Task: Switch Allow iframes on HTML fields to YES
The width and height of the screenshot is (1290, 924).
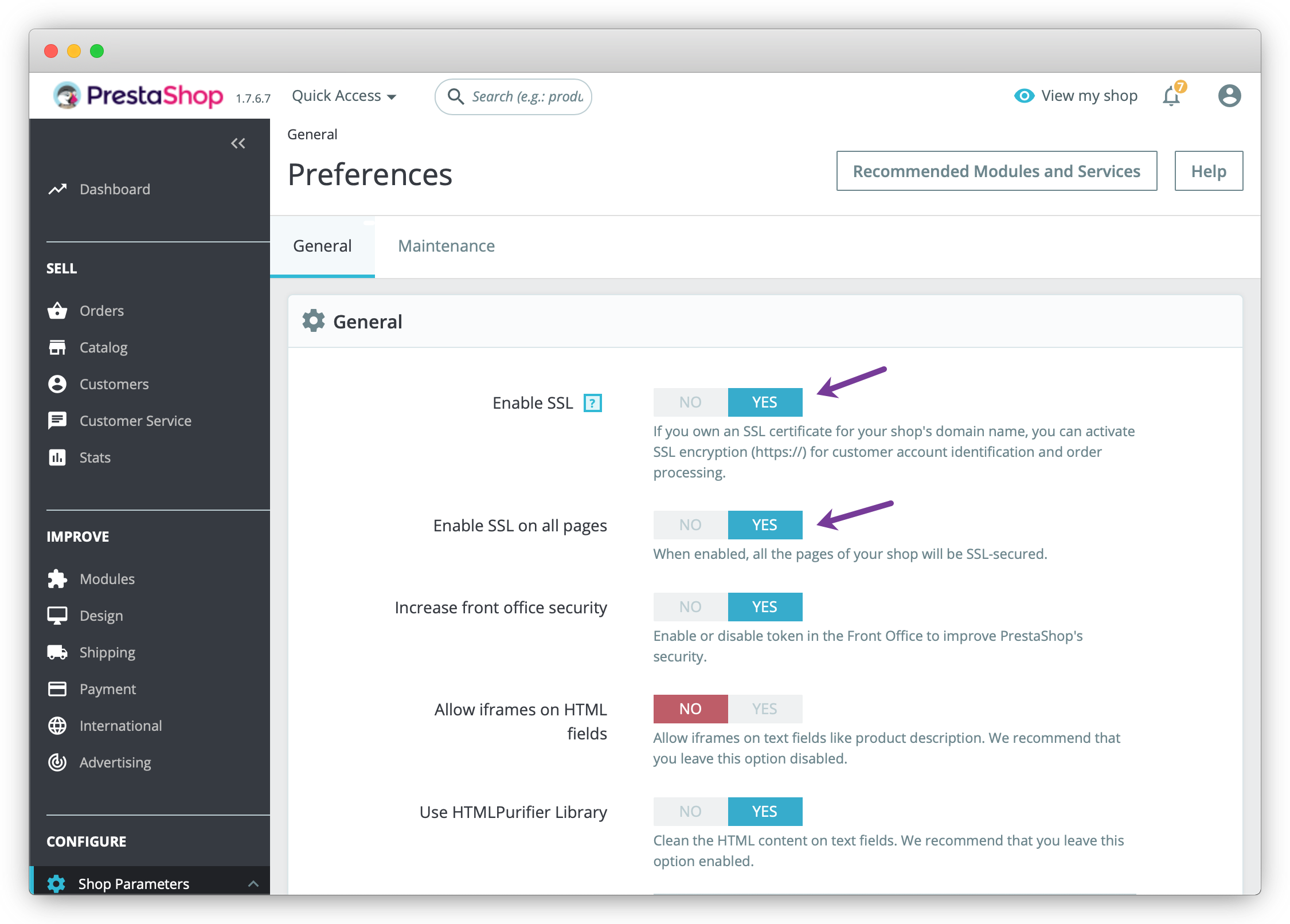Action: pyautogui.click(x=764, y=709)
